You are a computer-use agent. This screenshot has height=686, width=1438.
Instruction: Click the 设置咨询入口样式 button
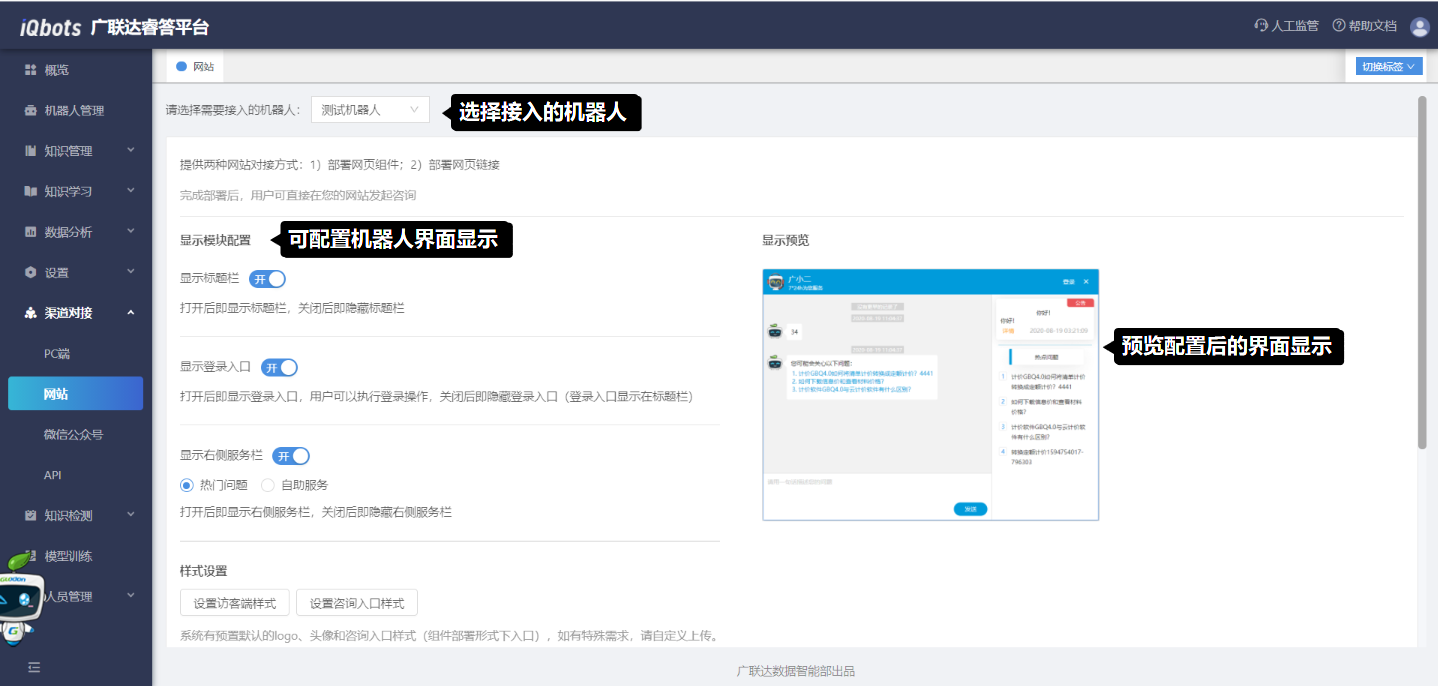(x=357, y=603)
